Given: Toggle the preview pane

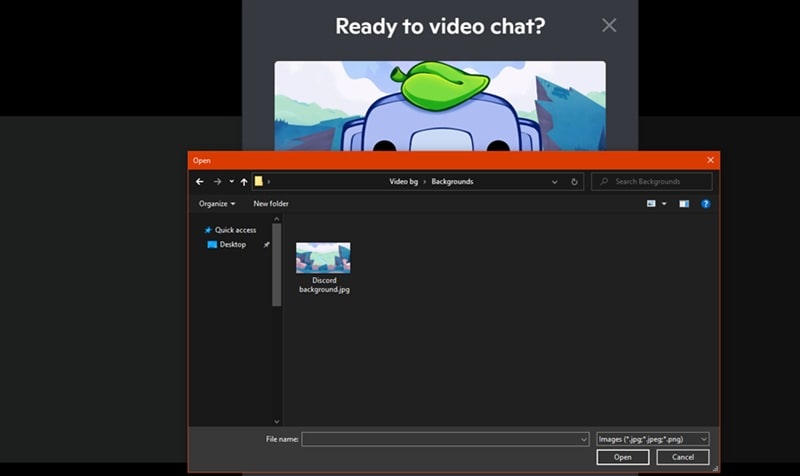Looking at the screenshot, I should tap(684, 204).
